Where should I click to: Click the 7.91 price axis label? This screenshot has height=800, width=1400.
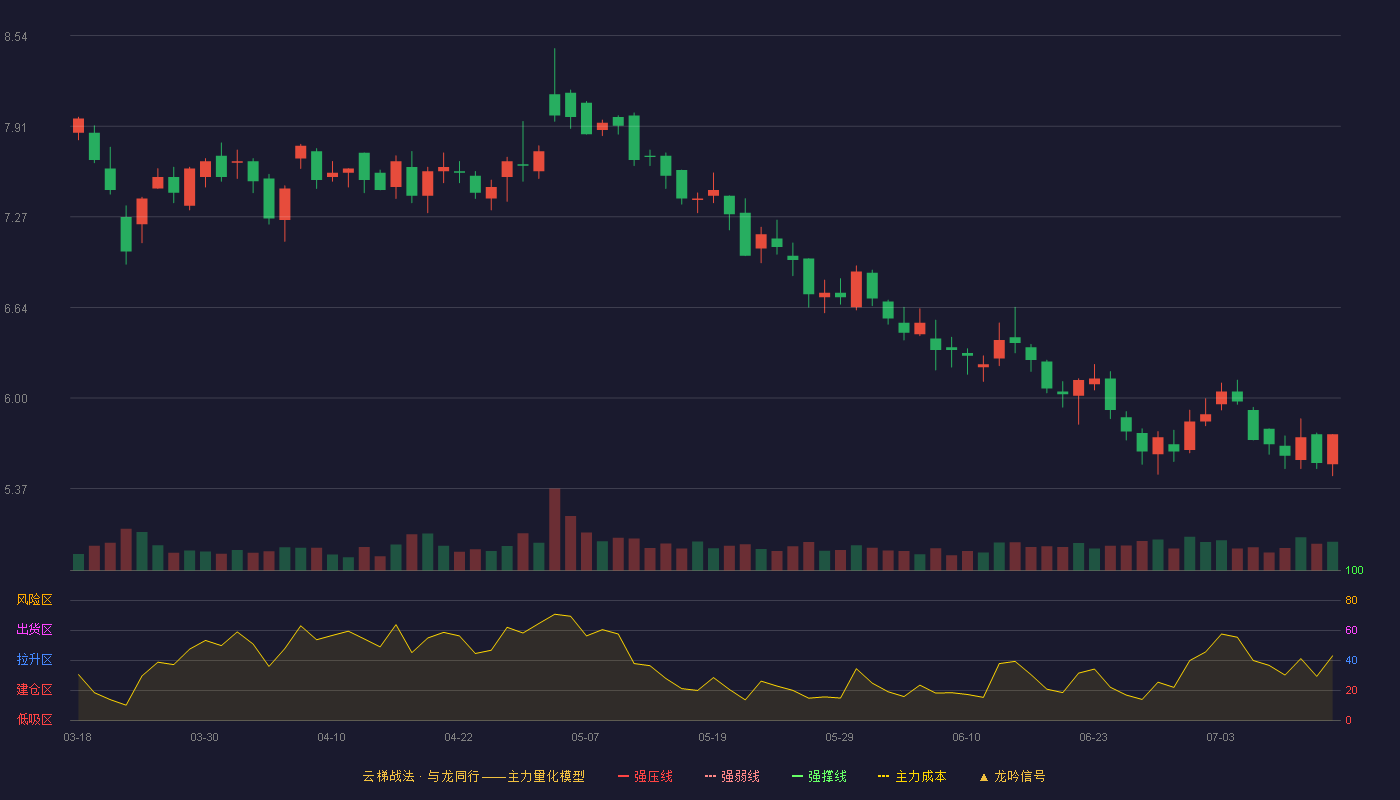click(x=15, y=128)
